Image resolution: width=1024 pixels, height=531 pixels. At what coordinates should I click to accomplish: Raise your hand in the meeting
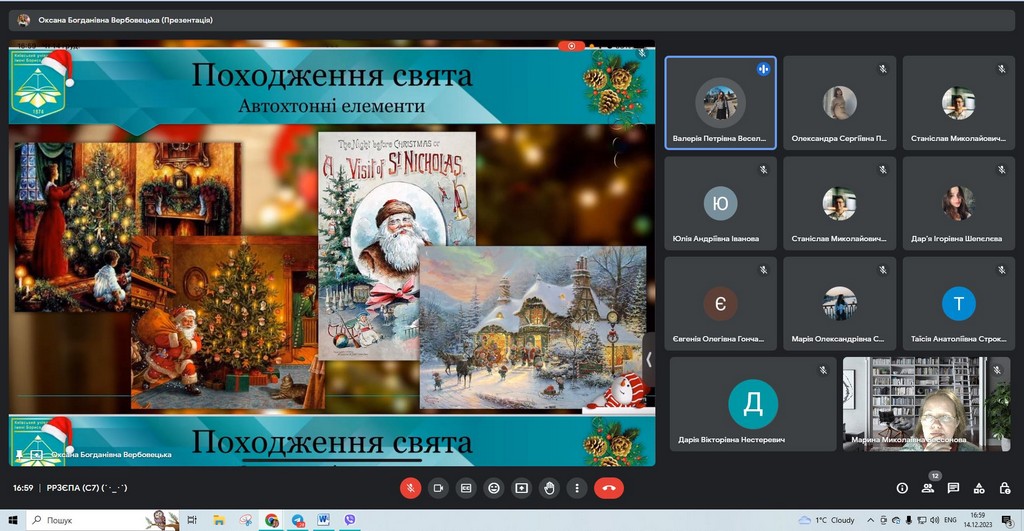click(x=549, y=488)
